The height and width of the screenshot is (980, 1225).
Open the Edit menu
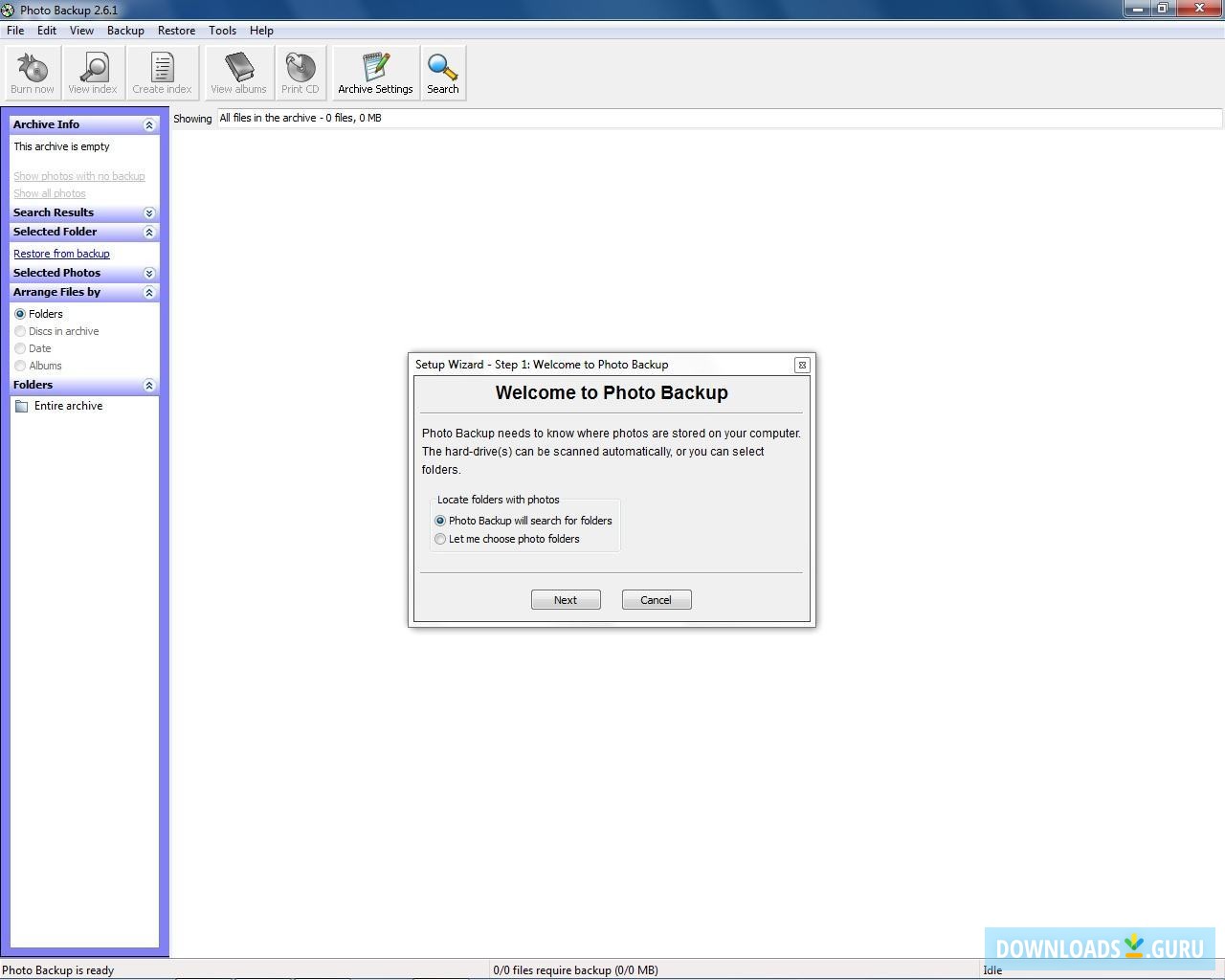coord(47,31)
